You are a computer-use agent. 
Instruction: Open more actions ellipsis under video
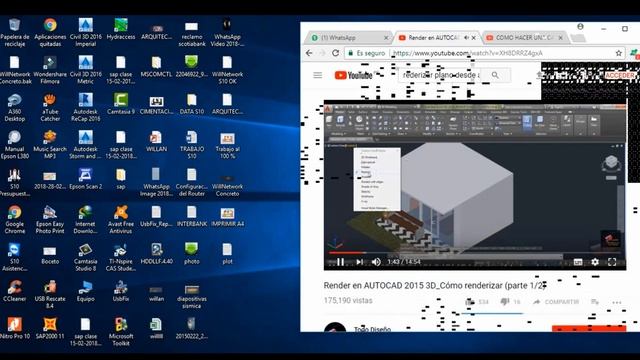click(x=616, y=302)
